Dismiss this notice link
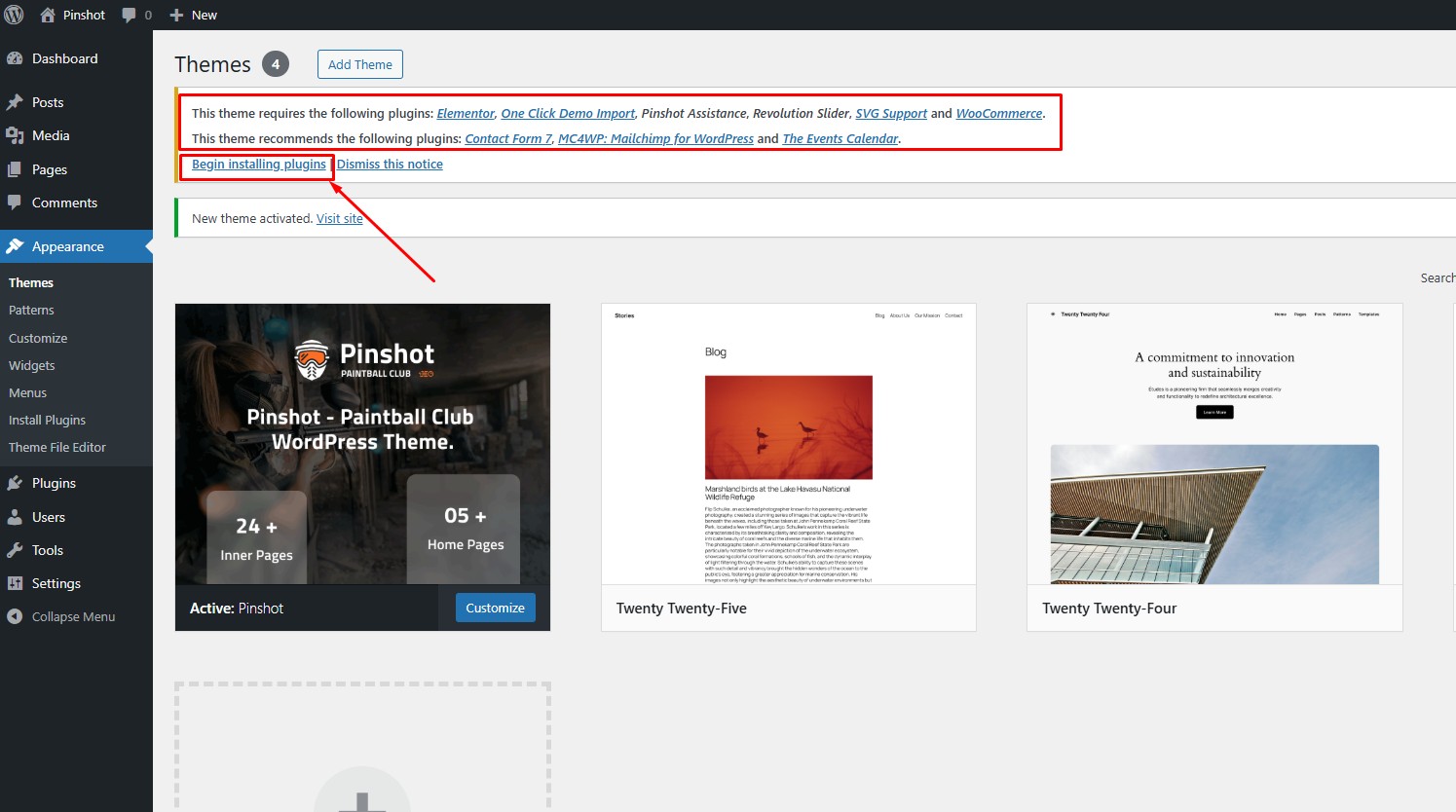The image size is (1456, 812). (390, 164)
